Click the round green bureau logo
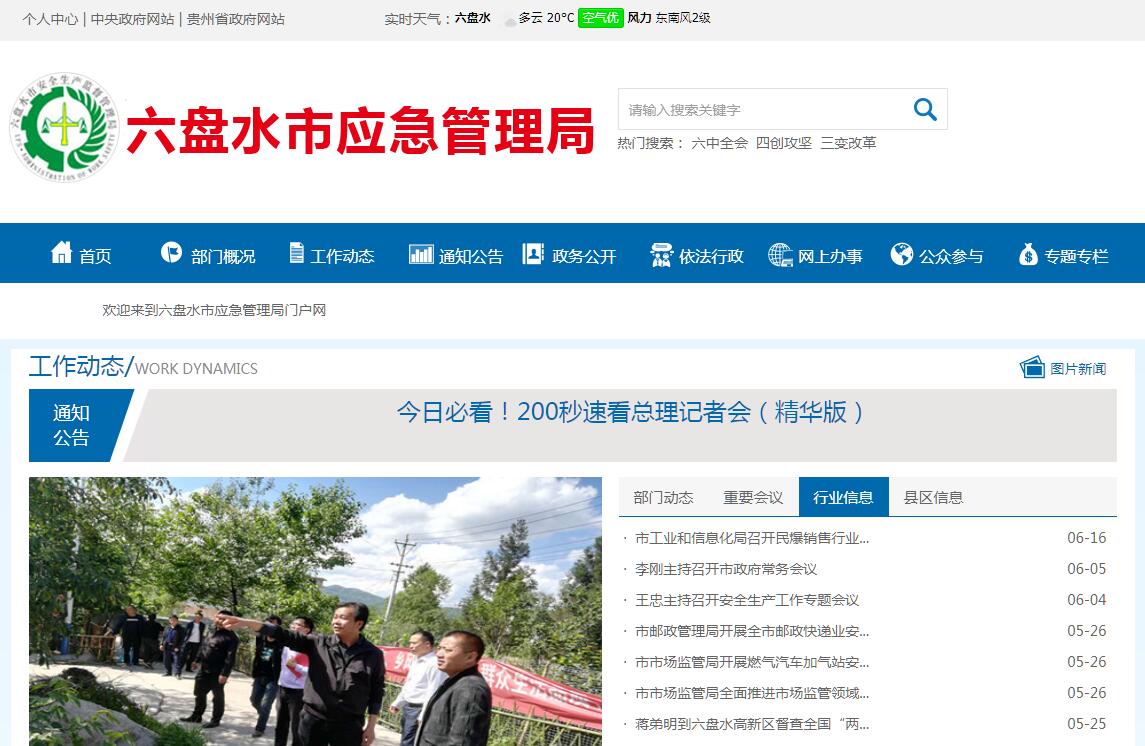This screenshot has width=1145, height=746. coord(64,127)
